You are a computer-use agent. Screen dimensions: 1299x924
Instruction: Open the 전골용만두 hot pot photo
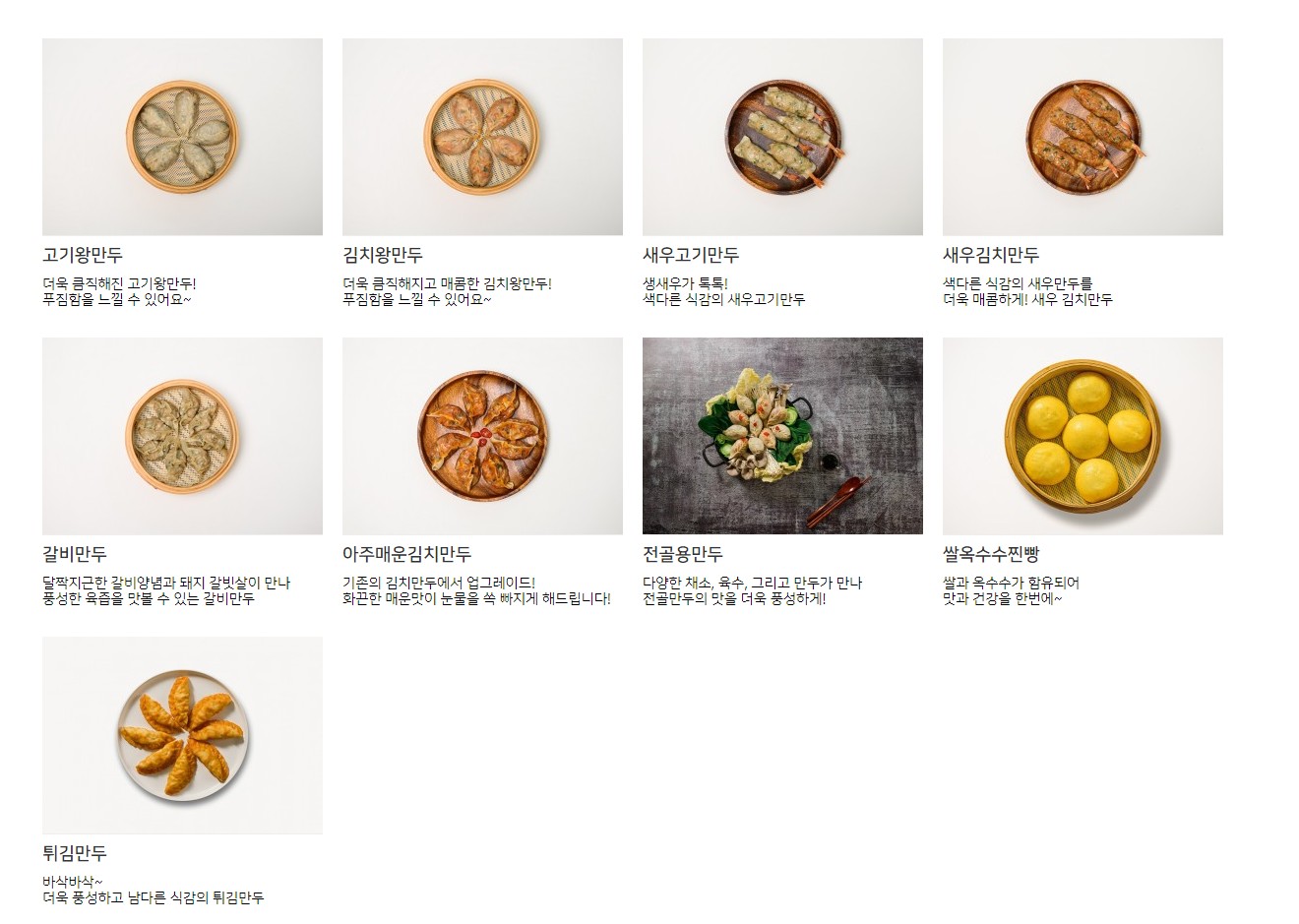click(x=782, y=436)
